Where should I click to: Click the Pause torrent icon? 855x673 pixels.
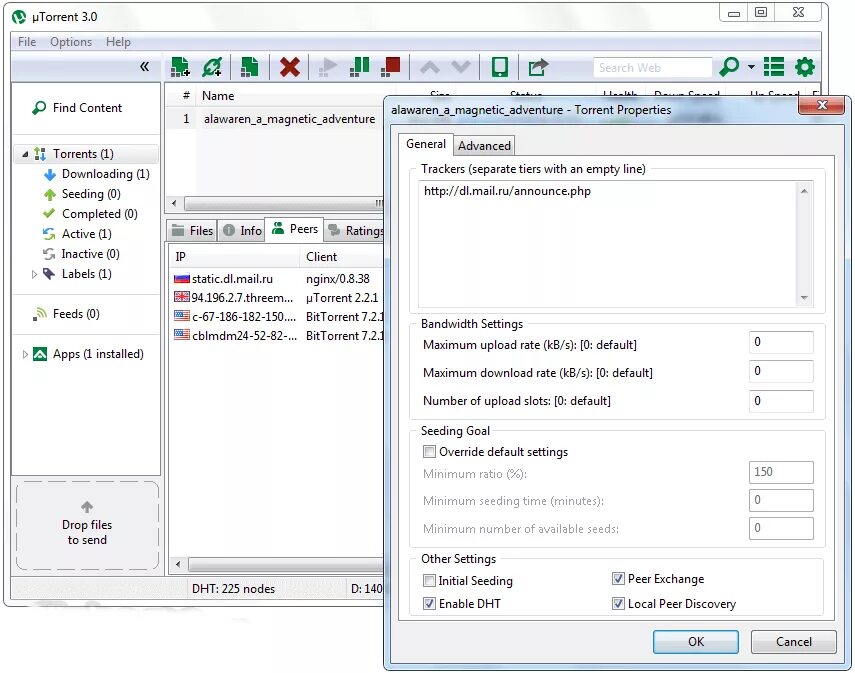tap(359, 67)
